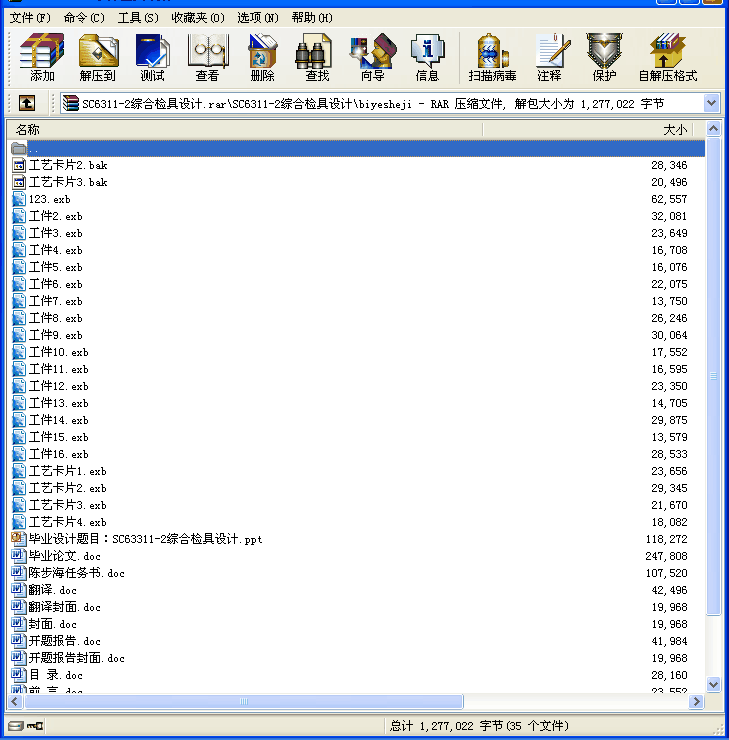Screen dimensions: 729x740
Task: Click the horizontal scrollbar thumb
Action: click(x=240, y=702)
